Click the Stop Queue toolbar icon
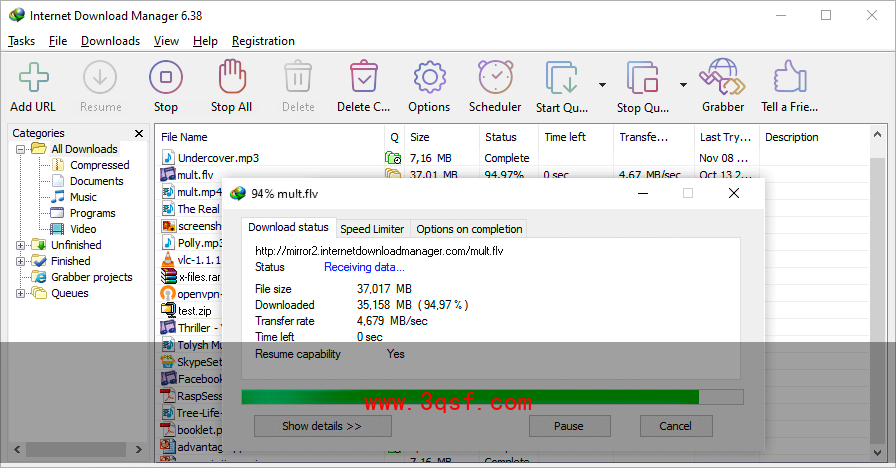 click(643, 77)
